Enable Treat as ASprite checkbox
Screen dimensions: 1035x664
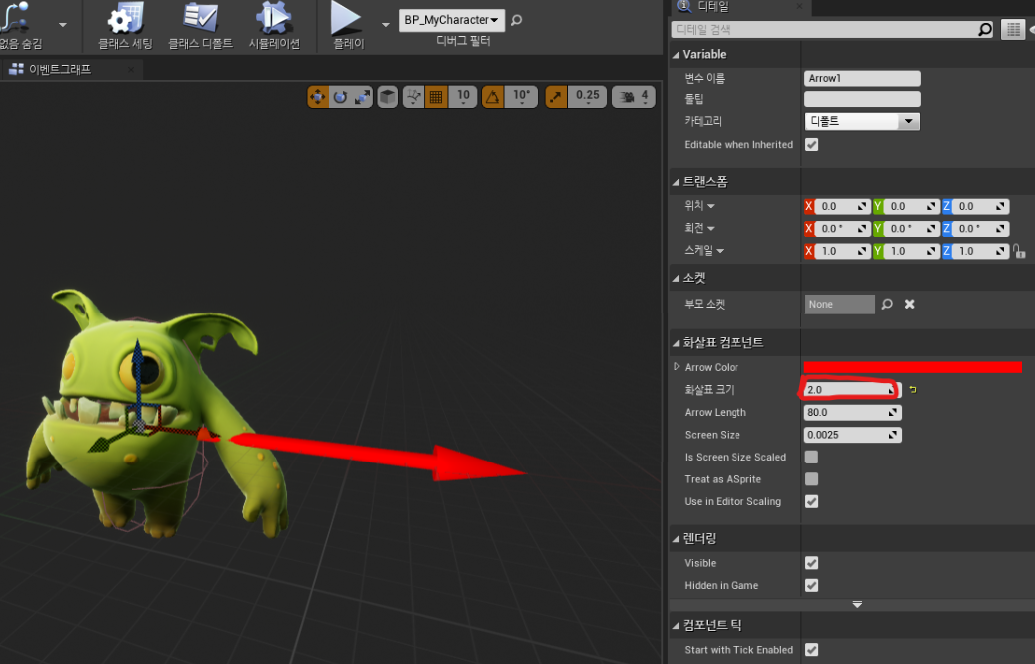[811, 479]
